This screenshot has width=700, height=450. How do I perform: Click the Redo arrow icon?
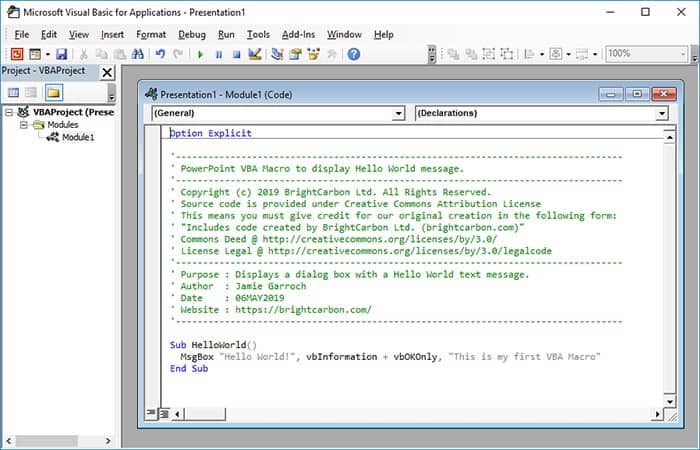click(x=178, y=54)
